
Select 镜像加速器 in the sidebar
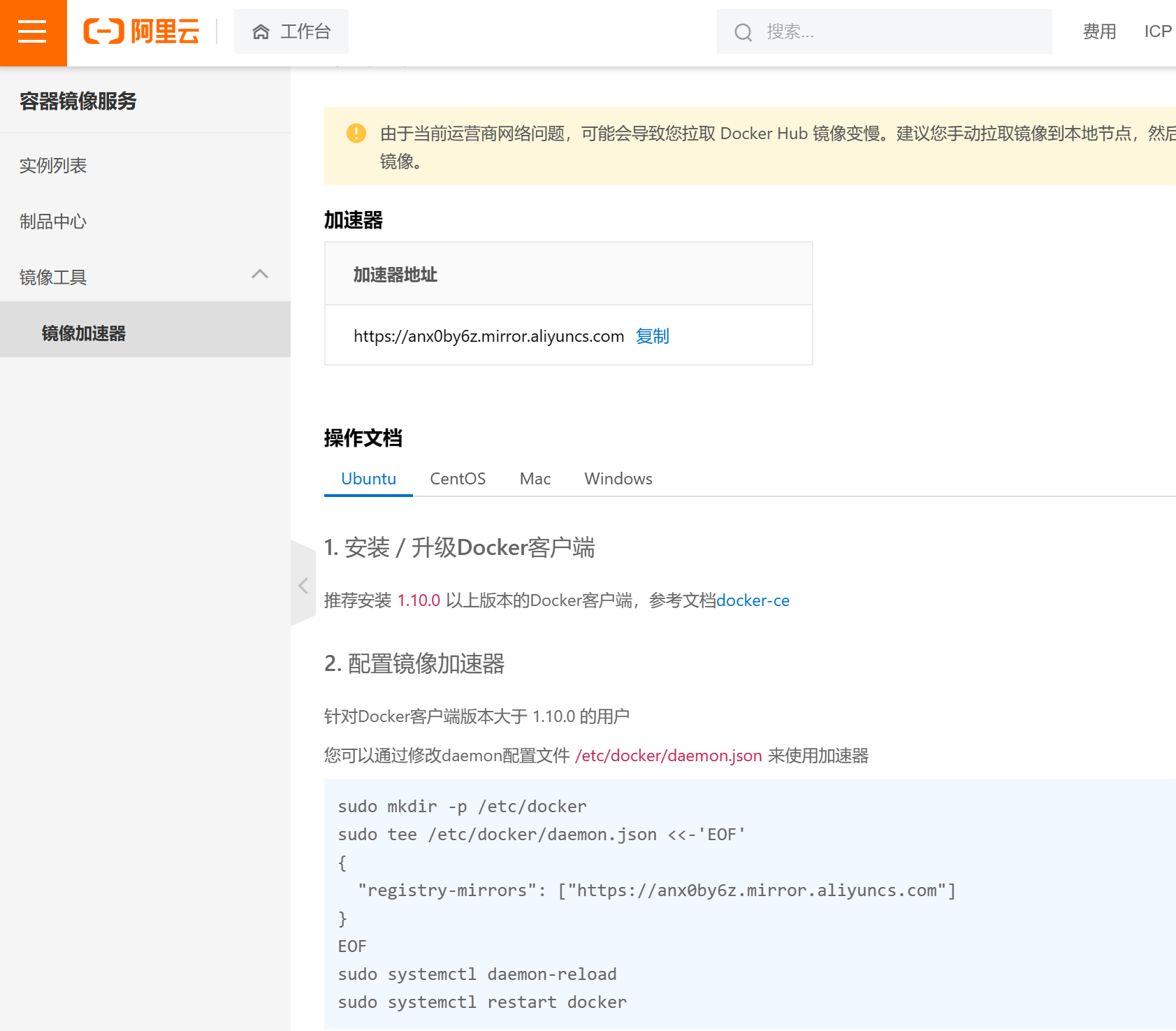click(x=145, y=329)
